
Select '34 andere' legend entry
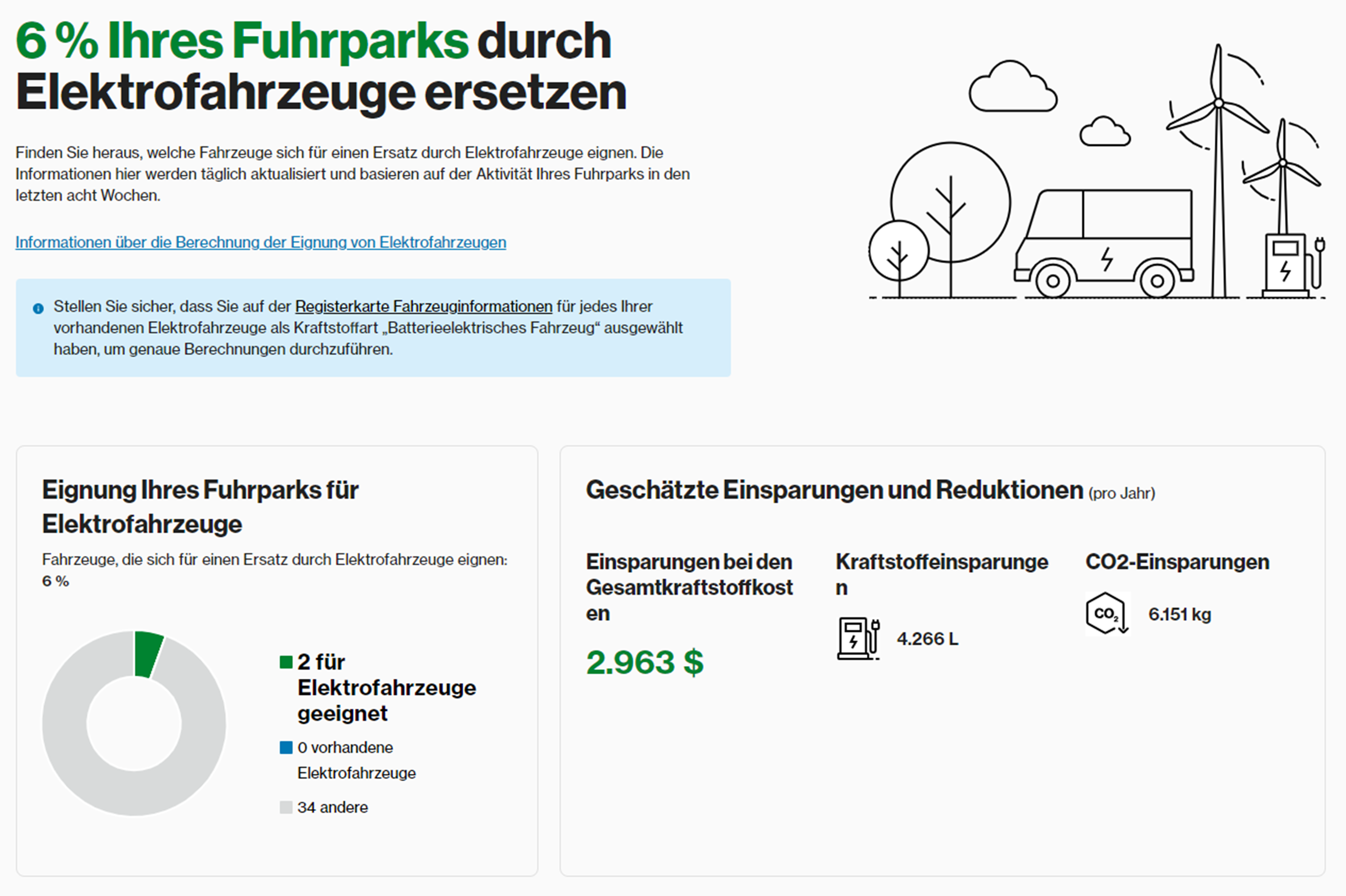(x=333, y=808)
